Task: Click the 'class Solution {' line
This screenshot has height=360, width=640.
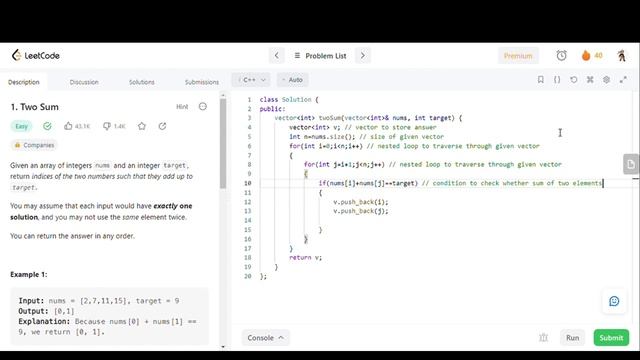Action: point(289,100)
